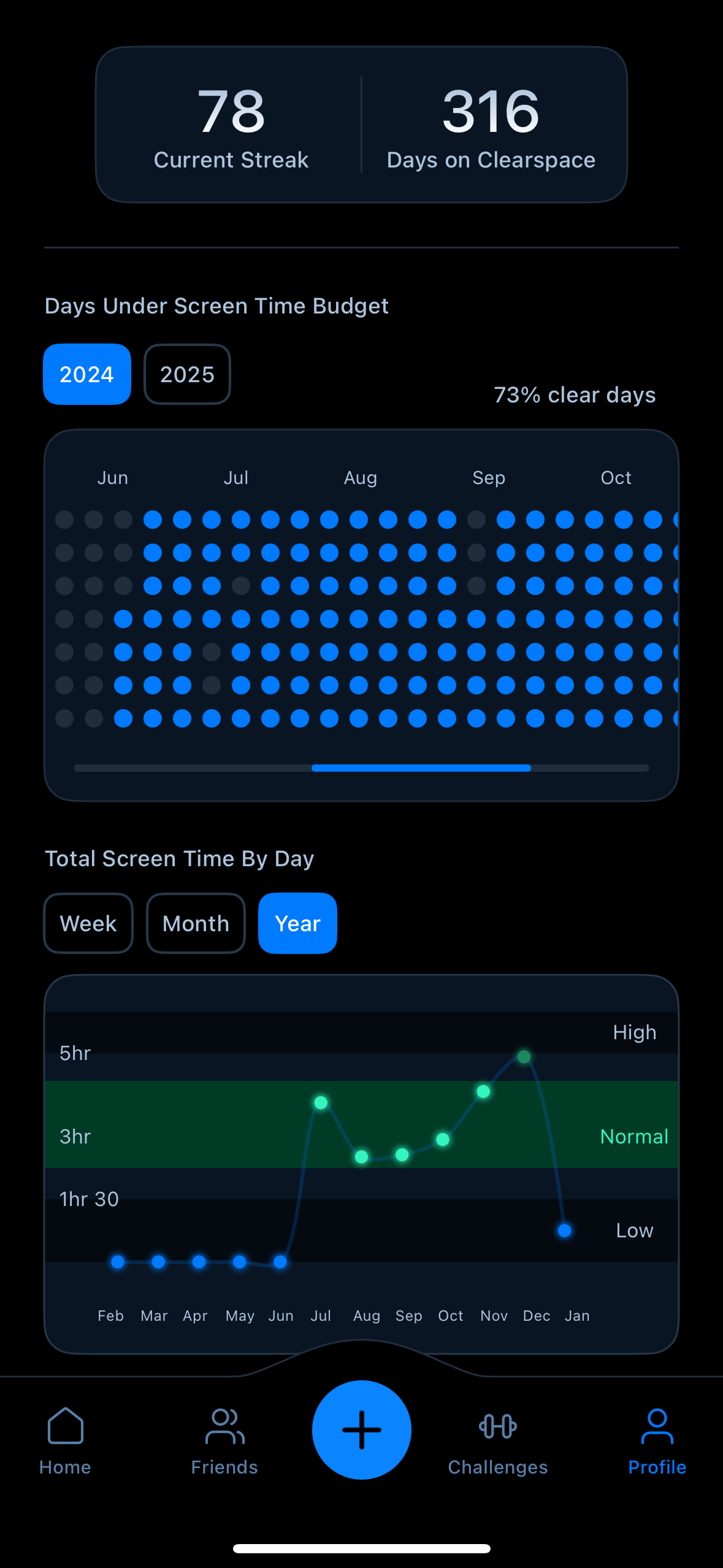Open the Challenges dumbbell icon
Image resolution: width=723 pixels, height=1568 pixels.
tap(497, 1426)
